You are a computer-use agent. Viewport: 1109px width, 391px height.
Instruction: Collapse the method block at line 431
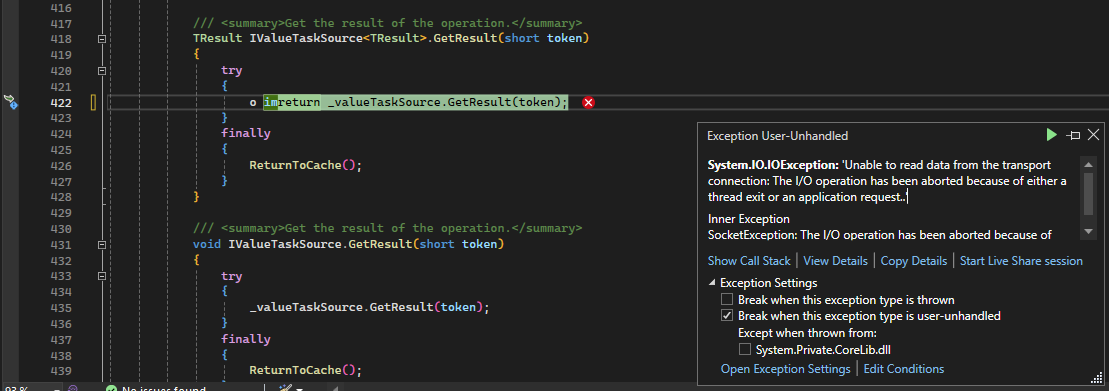click(x=102, y=245)
